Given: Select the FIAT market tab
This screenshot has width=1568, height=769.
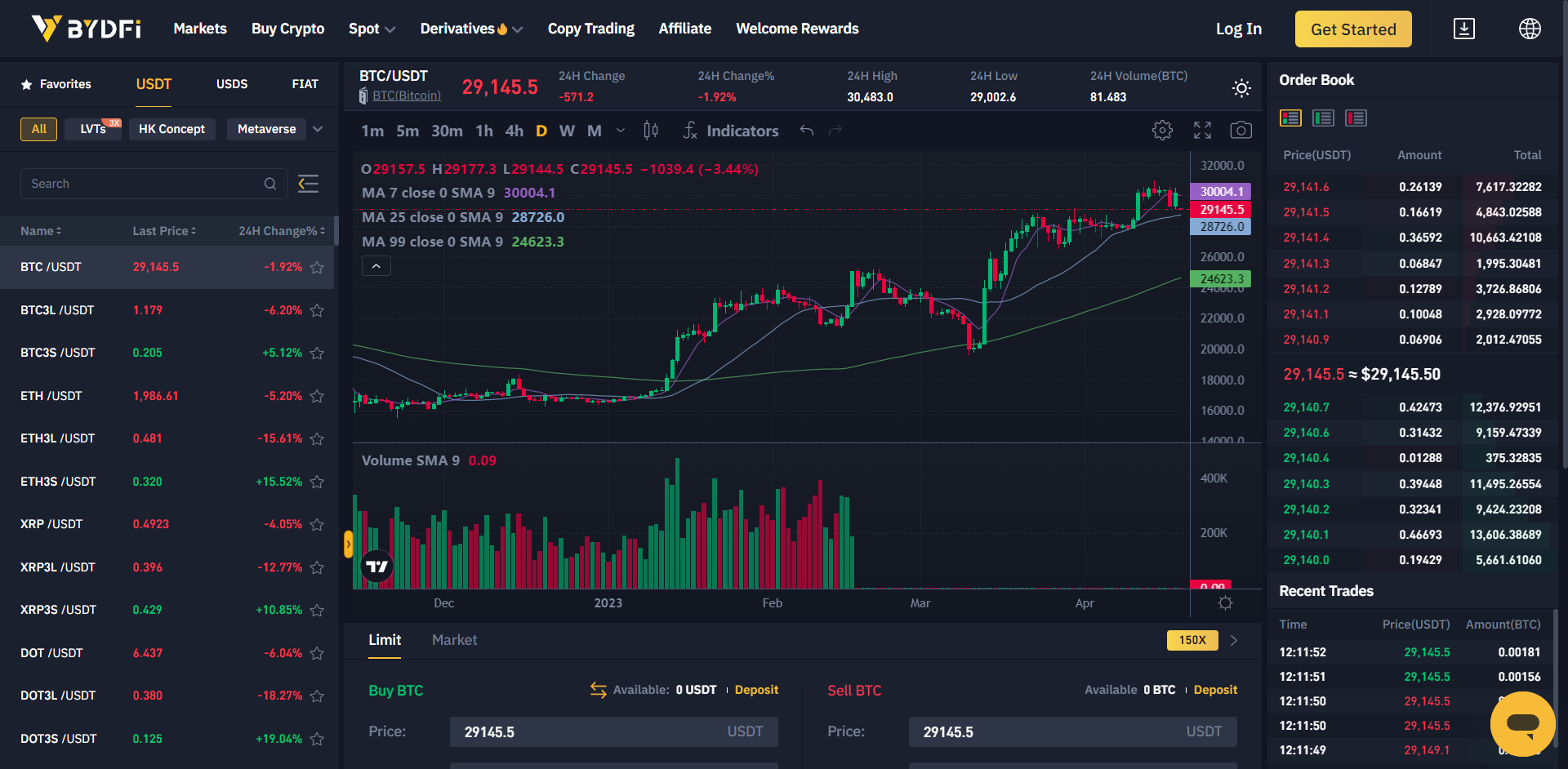Looking at the screenshot, I should (x=305, y=84).
